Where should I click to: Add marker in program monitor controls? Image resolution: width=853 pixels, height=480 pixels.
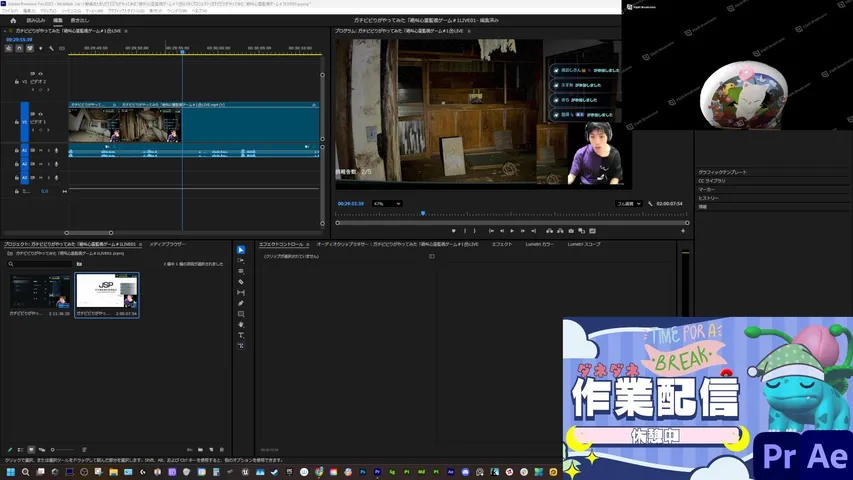pyautogui.click(x=453, y=231)
